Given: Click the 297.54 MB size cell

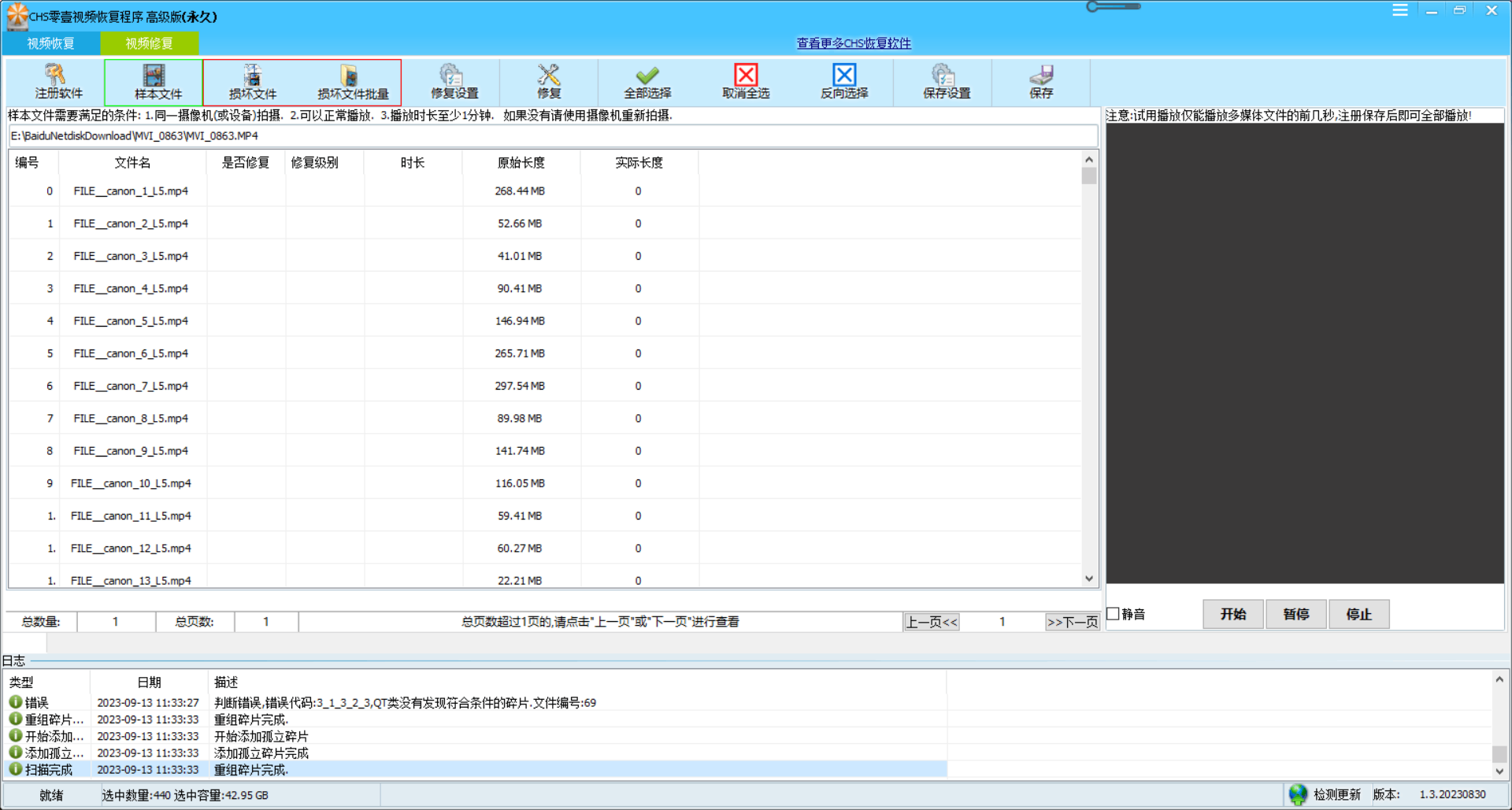Looking at the screenshot, I should [520, 386].
